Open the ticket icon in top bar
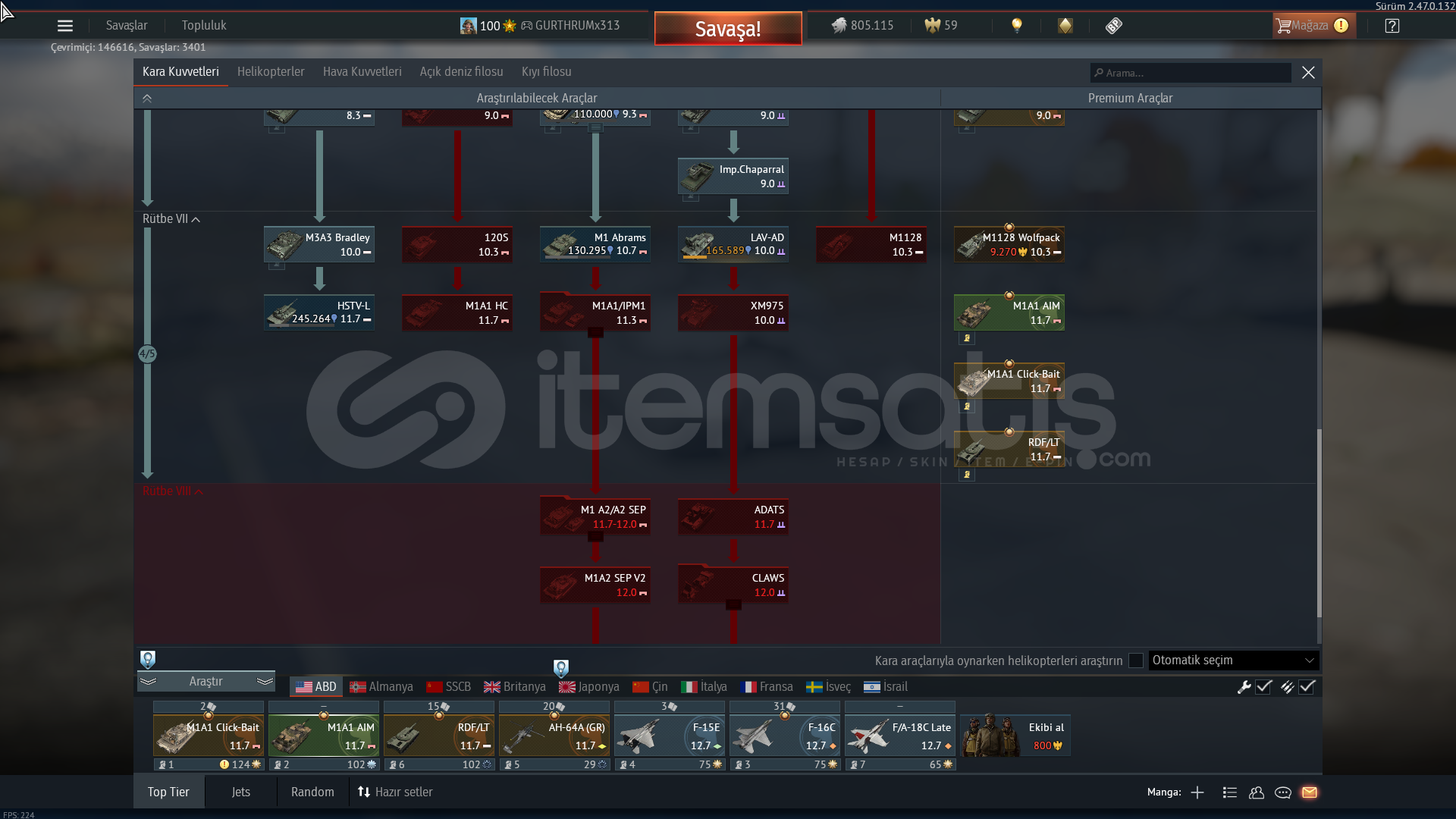 pyautogui.click(x=1113, y=26)
